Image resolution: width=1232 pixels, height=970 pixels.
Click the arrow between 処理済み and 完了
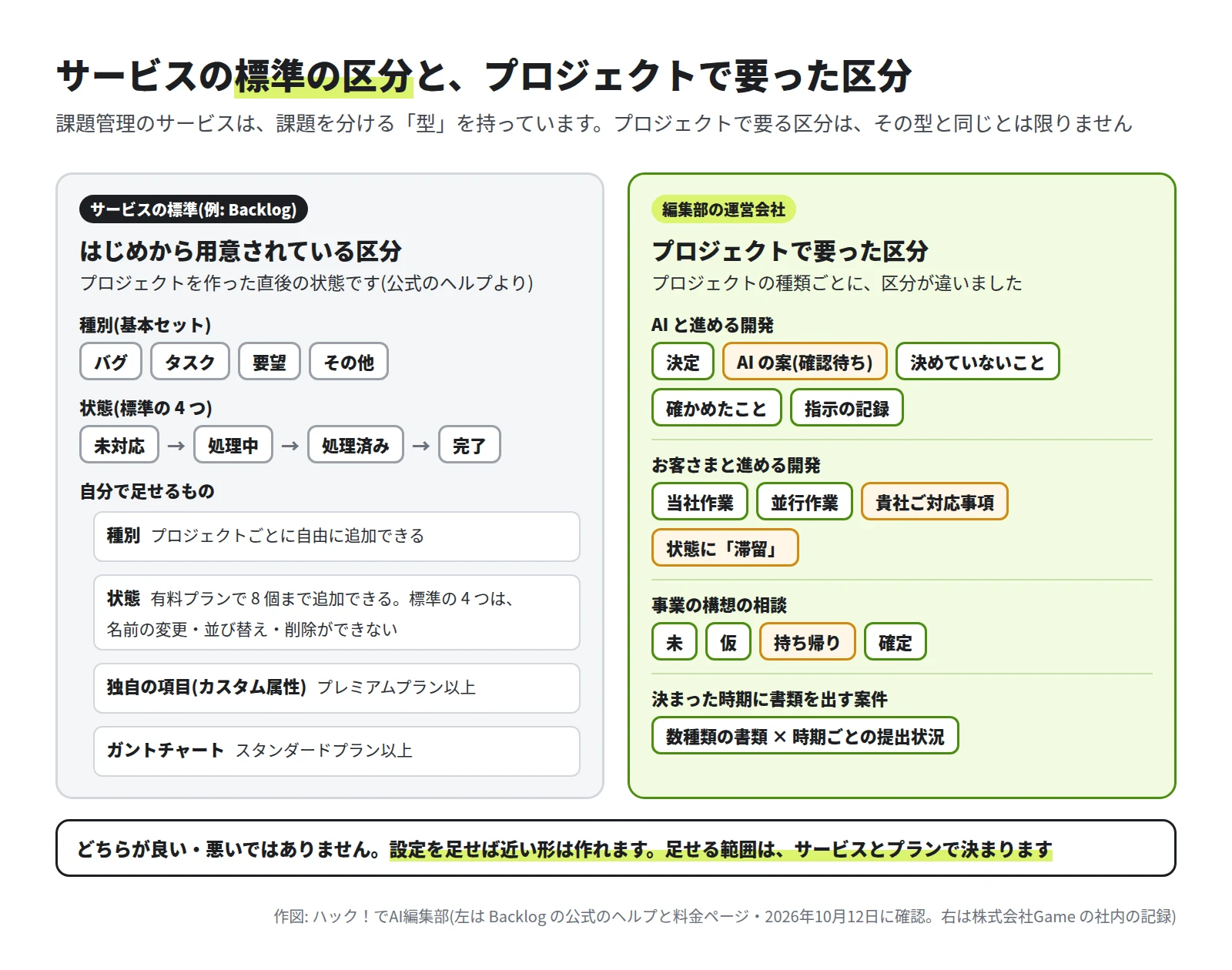click(421, 446)
